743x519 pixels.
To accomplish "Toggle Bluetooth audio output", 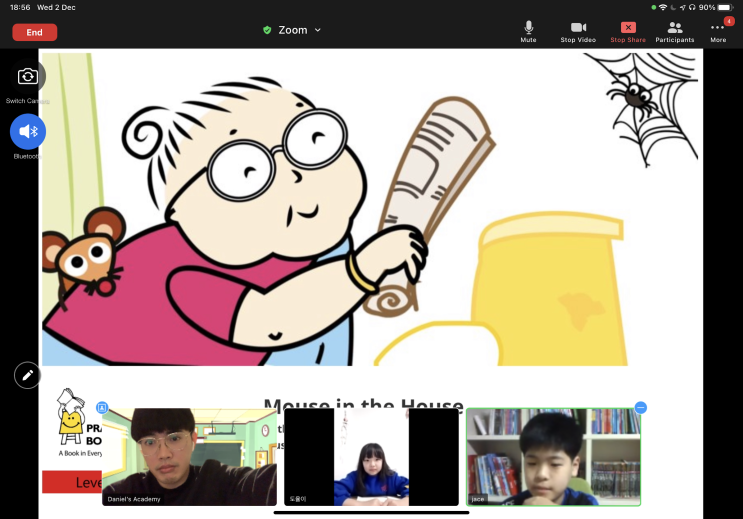I will coord(27,131).
